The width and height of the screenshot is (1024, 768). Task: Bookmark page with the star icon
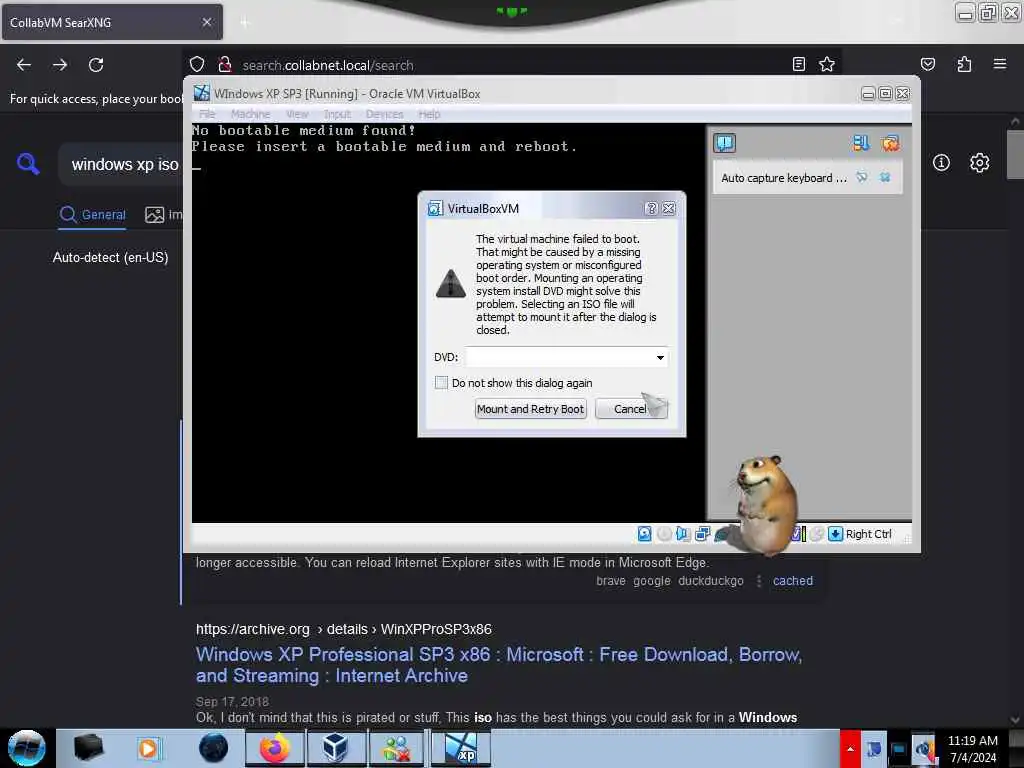827,64
